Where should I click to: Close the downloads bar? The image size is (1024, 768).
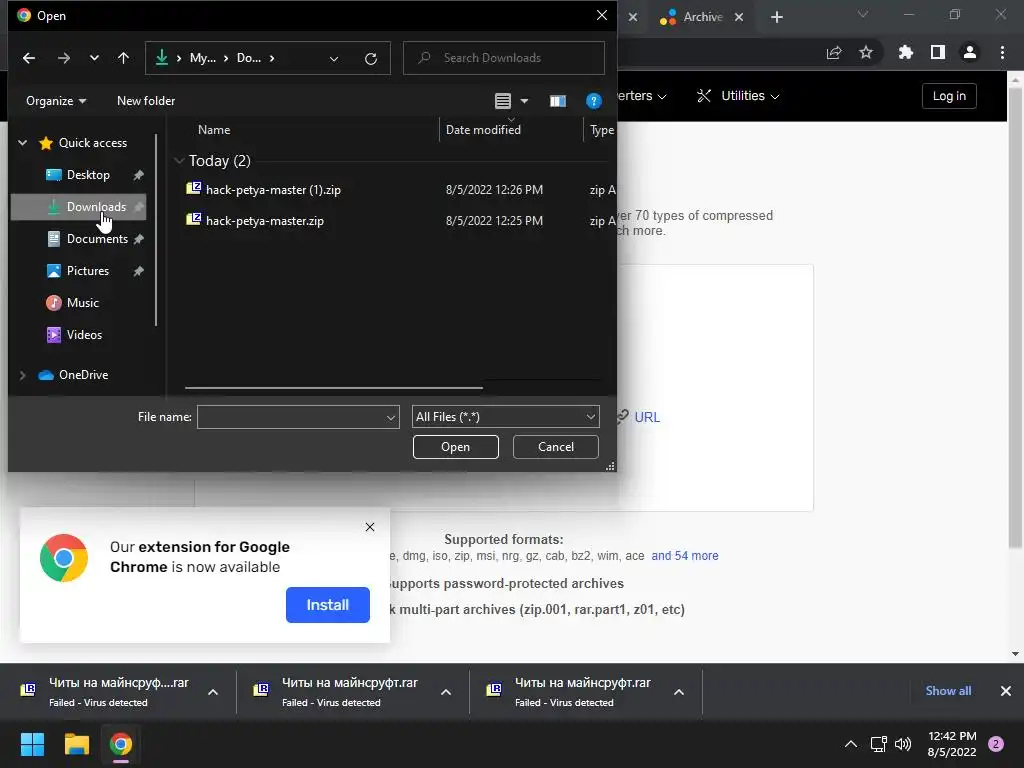1006,691
